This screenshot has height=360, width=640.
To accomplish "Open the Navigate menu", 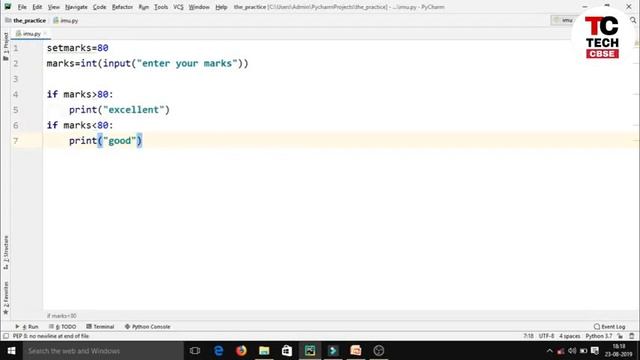I will (76, 7).
